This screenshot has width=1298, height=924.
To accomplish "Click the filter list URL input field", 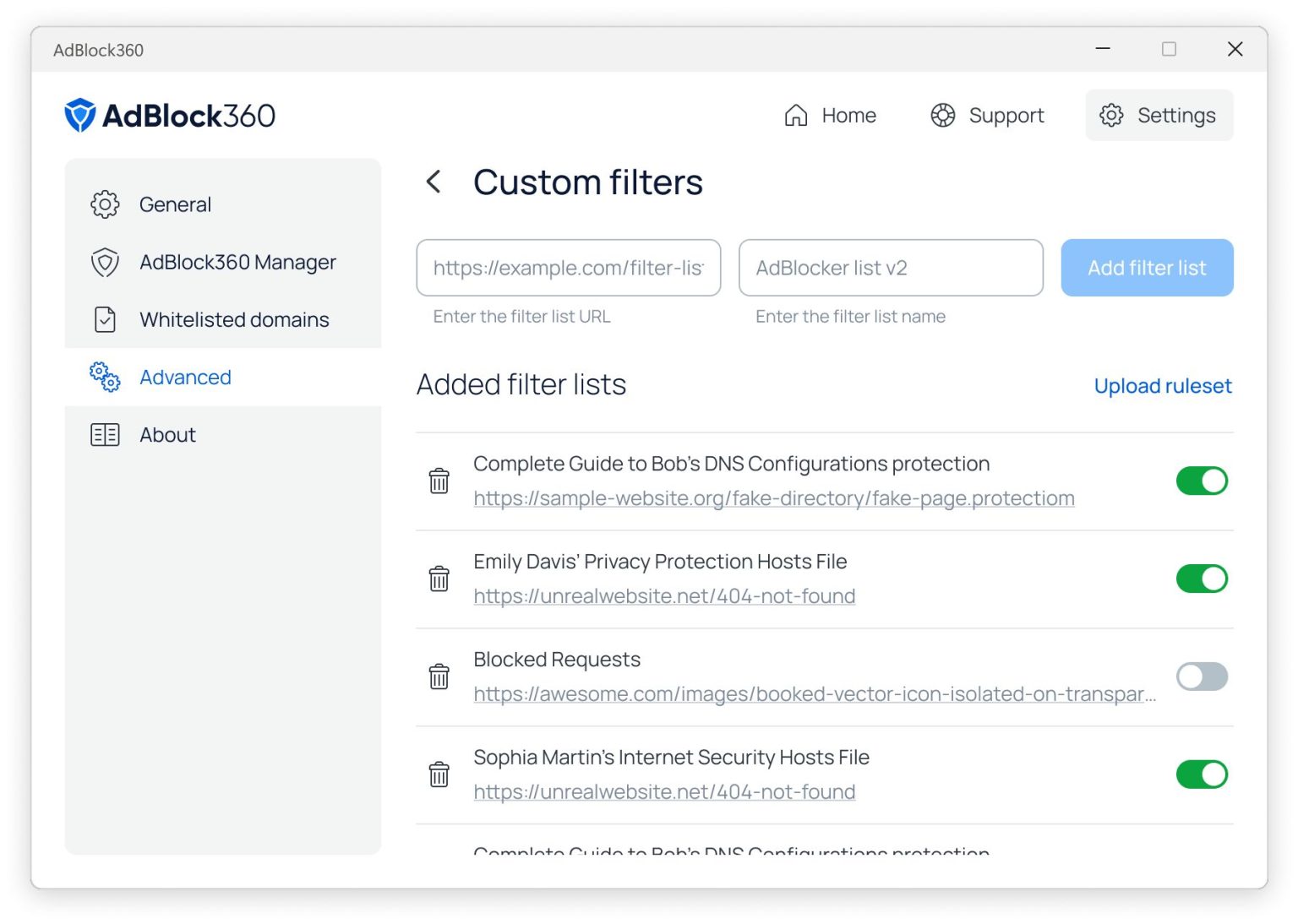I will pyautogui.click(x=568, y=268).
